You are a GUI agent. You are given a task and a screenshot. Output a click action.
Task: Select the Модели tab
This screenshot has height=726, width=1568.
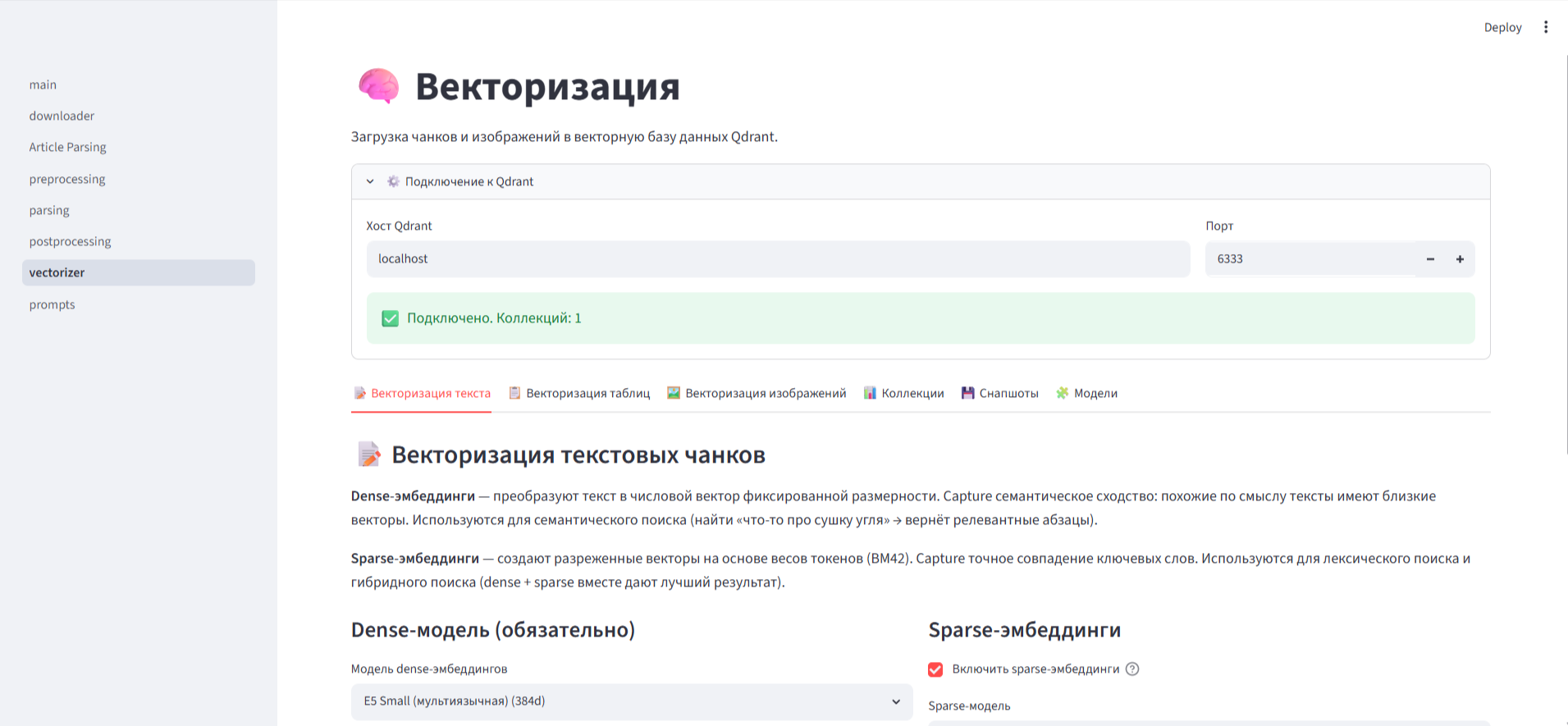pyautogui.click(x=1086, y=393)
